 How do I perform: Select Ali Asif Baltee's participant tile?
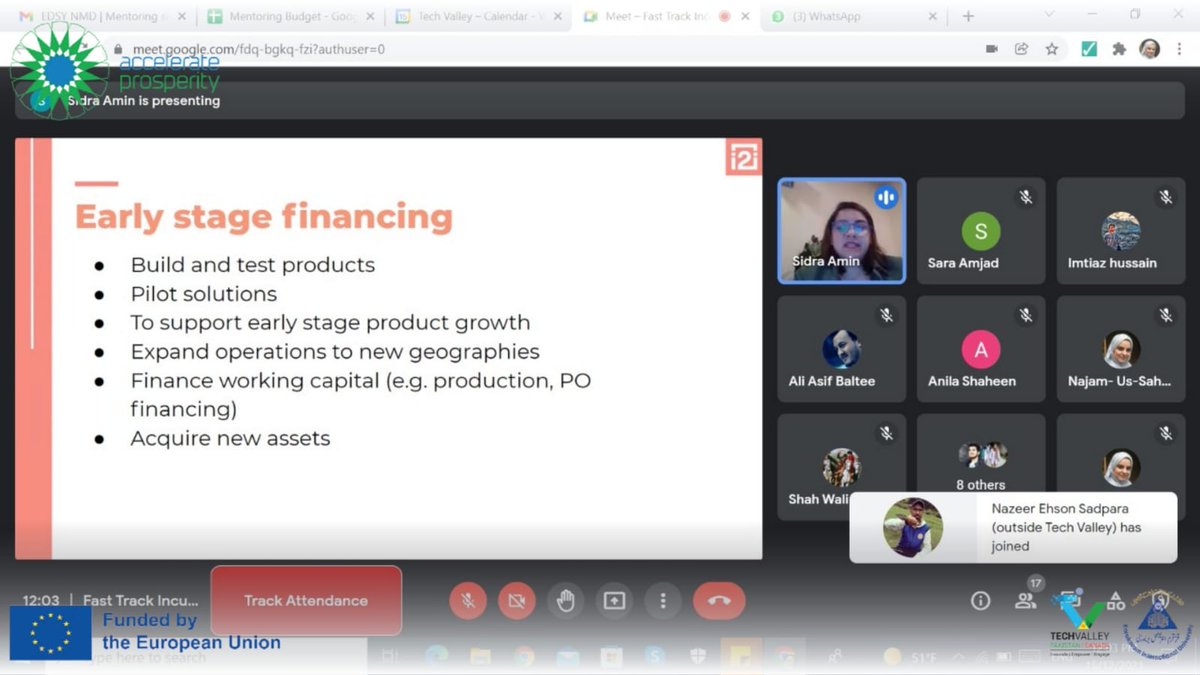(841, 349)
